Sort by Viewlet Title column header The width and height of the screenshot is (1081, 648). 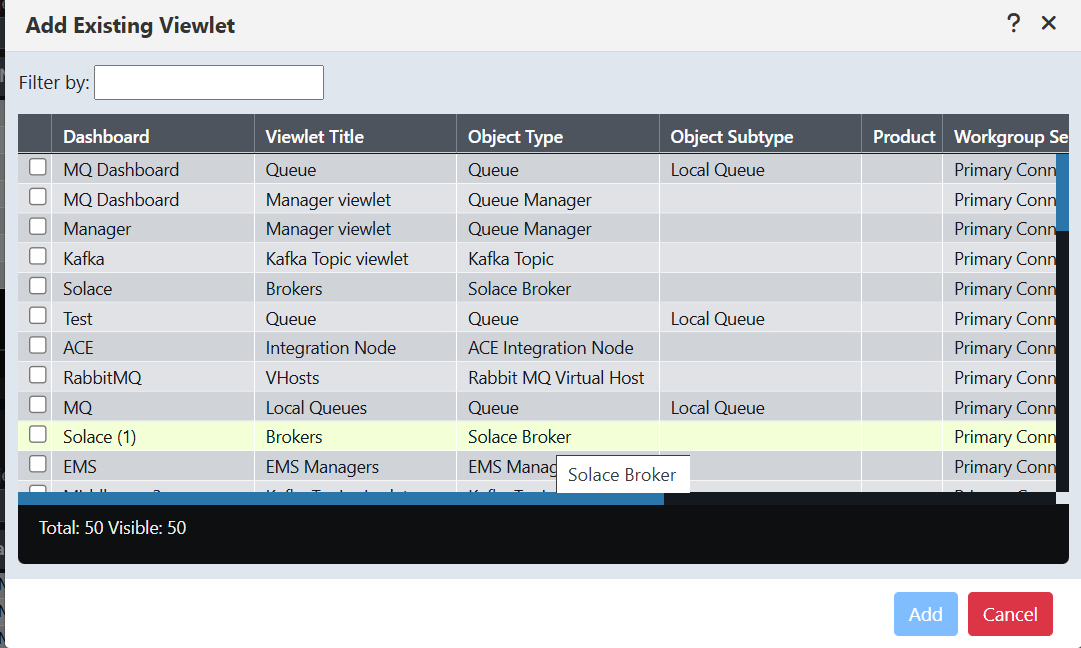pos(356,136)
